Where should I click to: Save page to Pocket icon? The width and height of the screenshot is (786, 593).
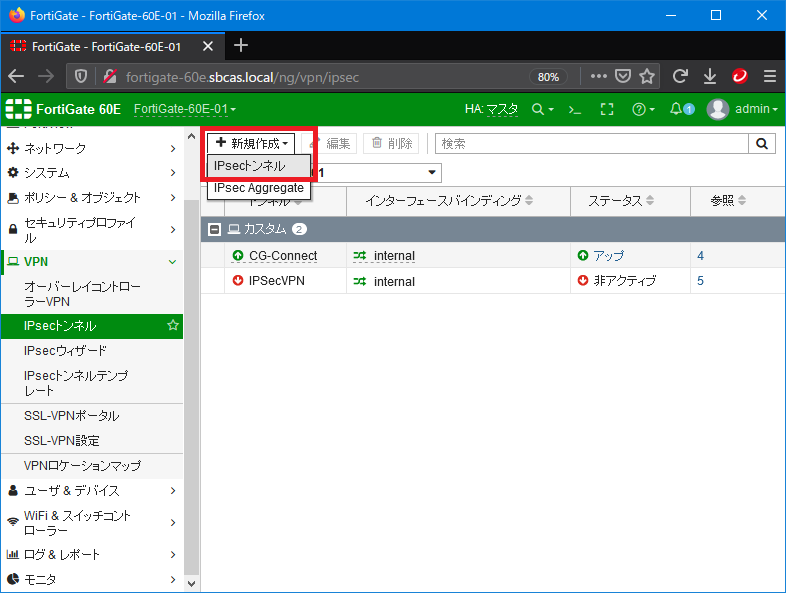(x=623, y=76)
